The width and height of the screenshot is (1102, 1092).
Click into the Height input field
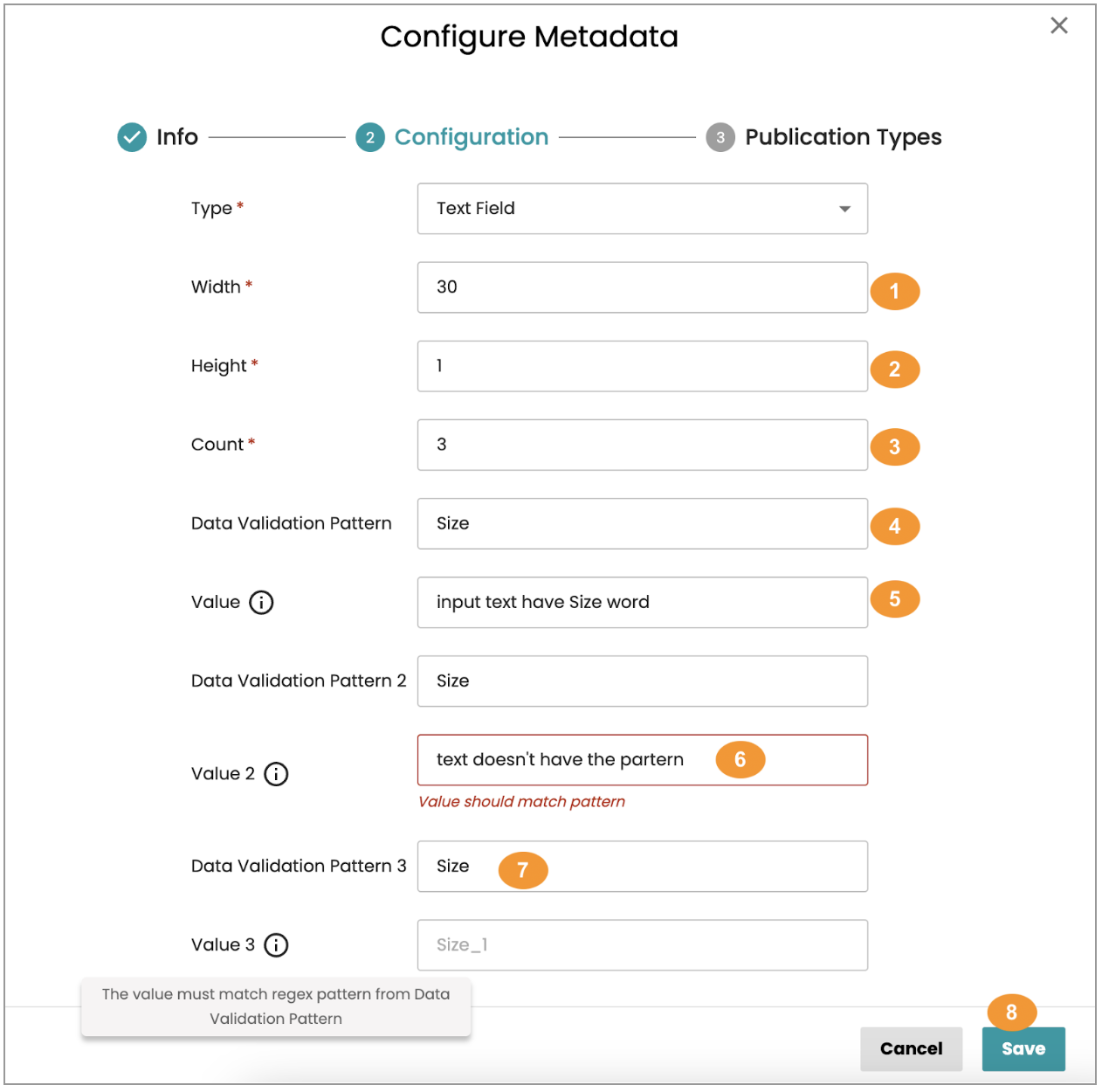642,366
